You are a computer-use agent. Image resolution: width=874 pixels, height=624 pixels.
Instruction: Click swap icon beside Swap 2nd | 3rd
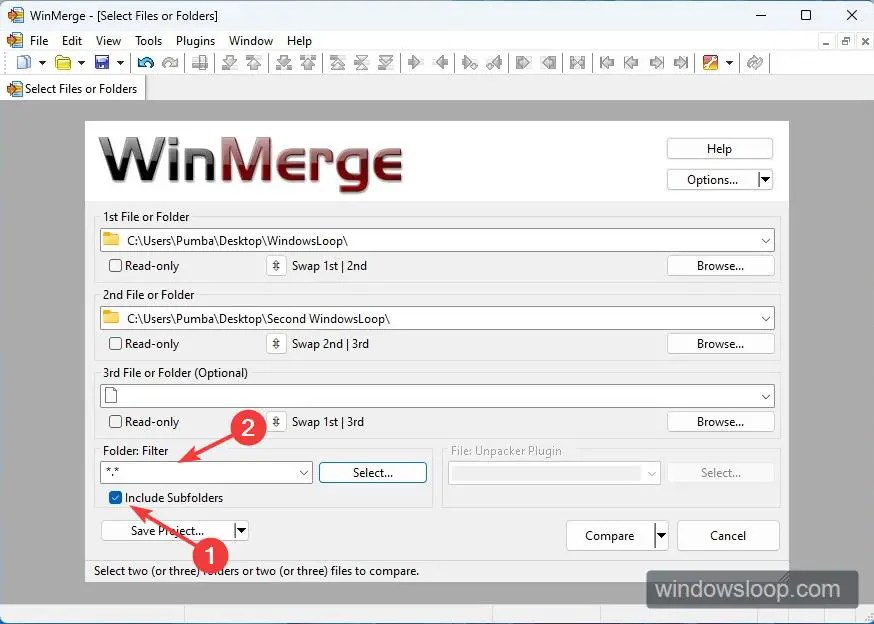276,344
